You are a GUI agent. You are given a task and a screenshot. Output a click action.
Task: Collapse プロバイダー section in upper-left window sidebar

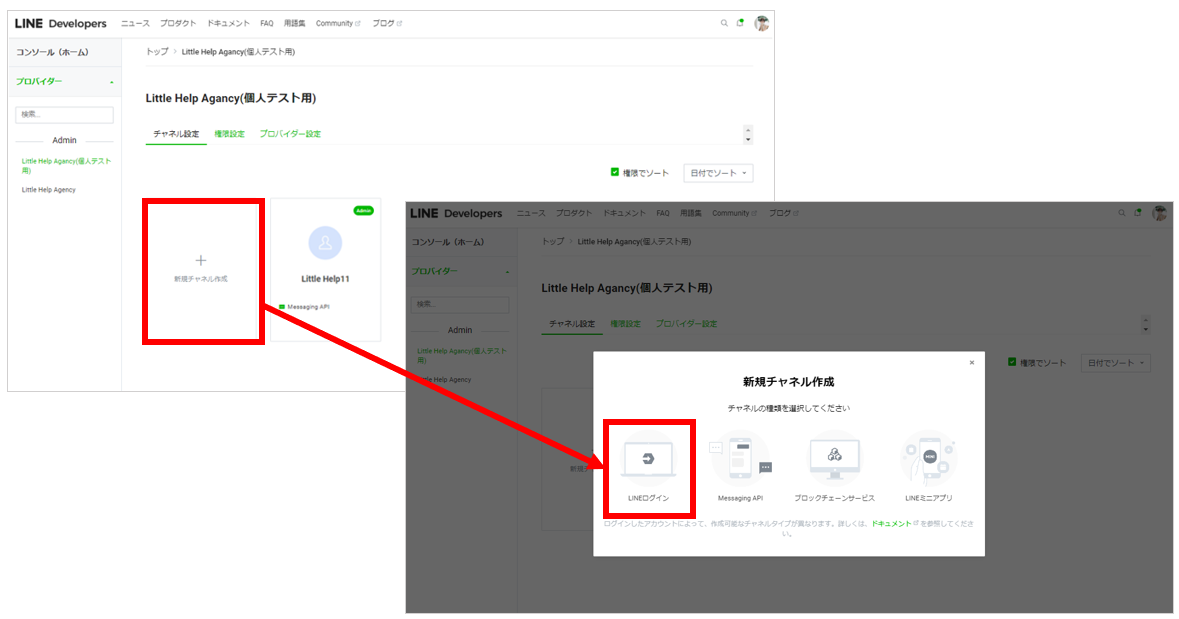click(111, 82)
